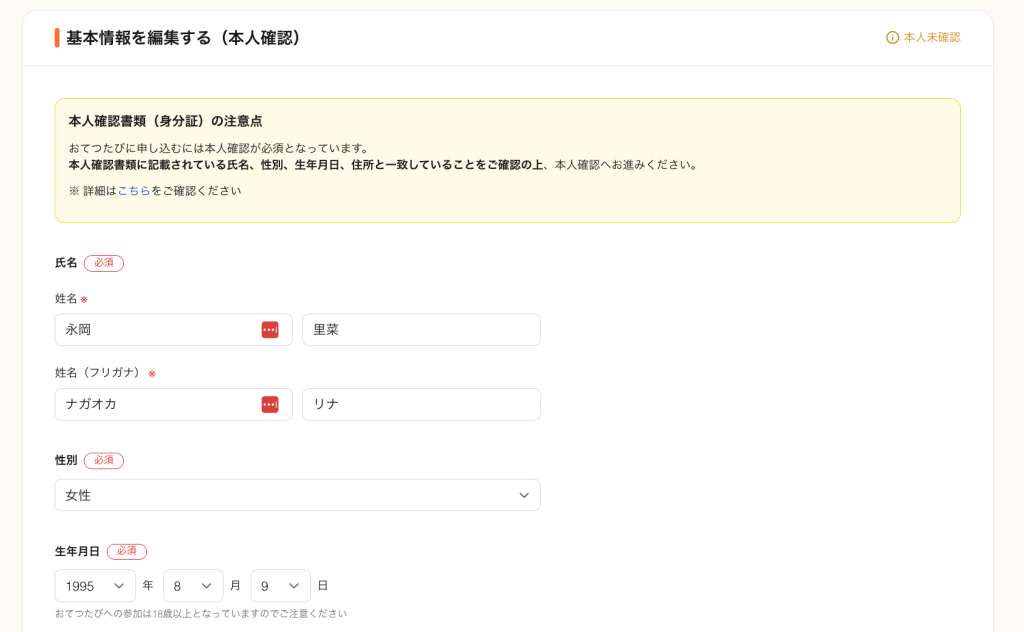Click the 姓名（フリガナ） field label
Image resolution: width=1024 pixels, height=632 pixels.
pyautogui.click(x=99, y=373)
